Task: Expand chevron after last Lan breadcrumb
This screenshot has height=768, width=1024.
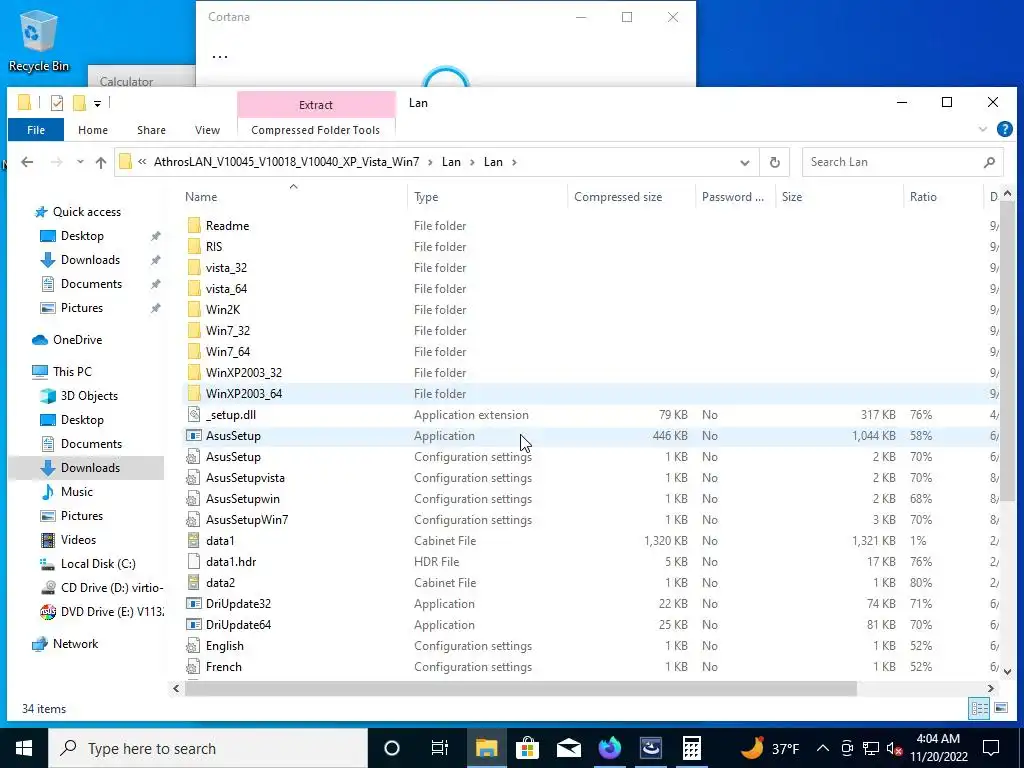Action: [x=515, y=162]
